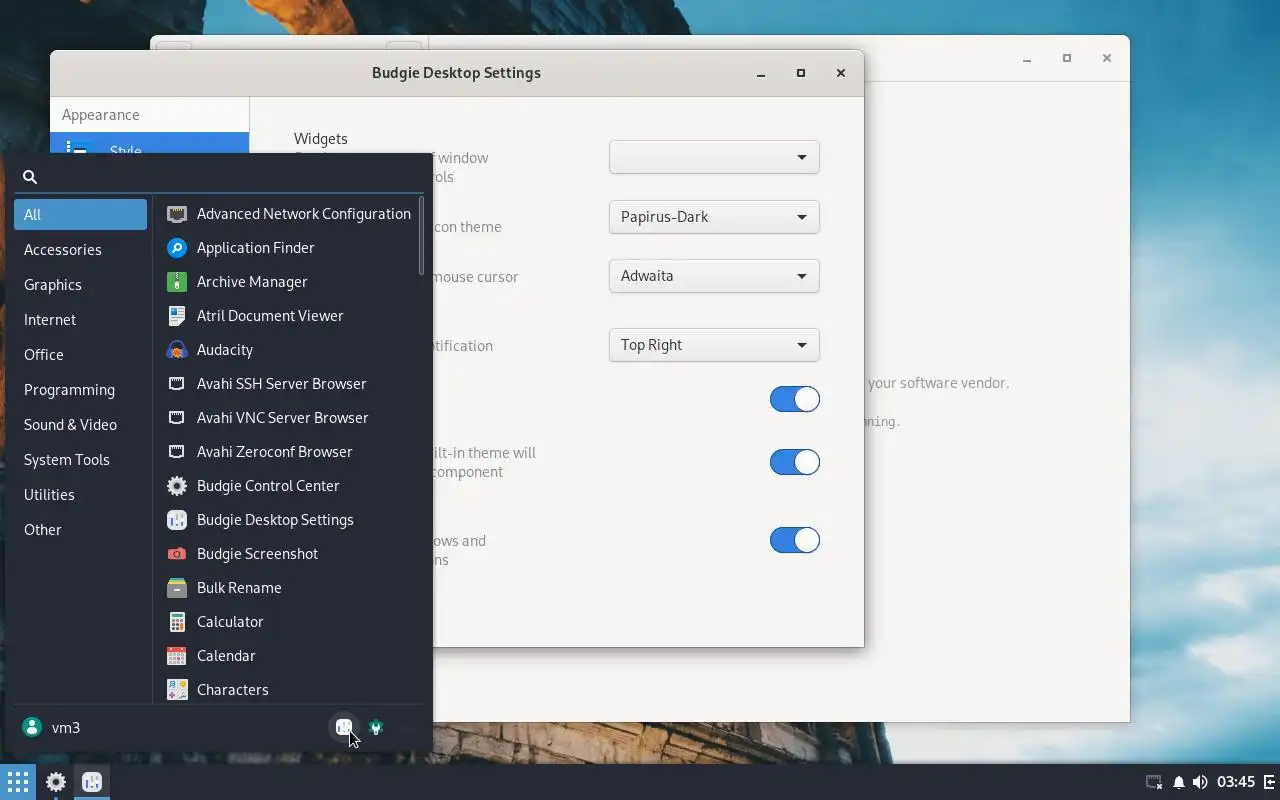1280x800 pixels.
Task: Open the Papirus-Dark icon theme dropdown
Action: tap(714, 217)
